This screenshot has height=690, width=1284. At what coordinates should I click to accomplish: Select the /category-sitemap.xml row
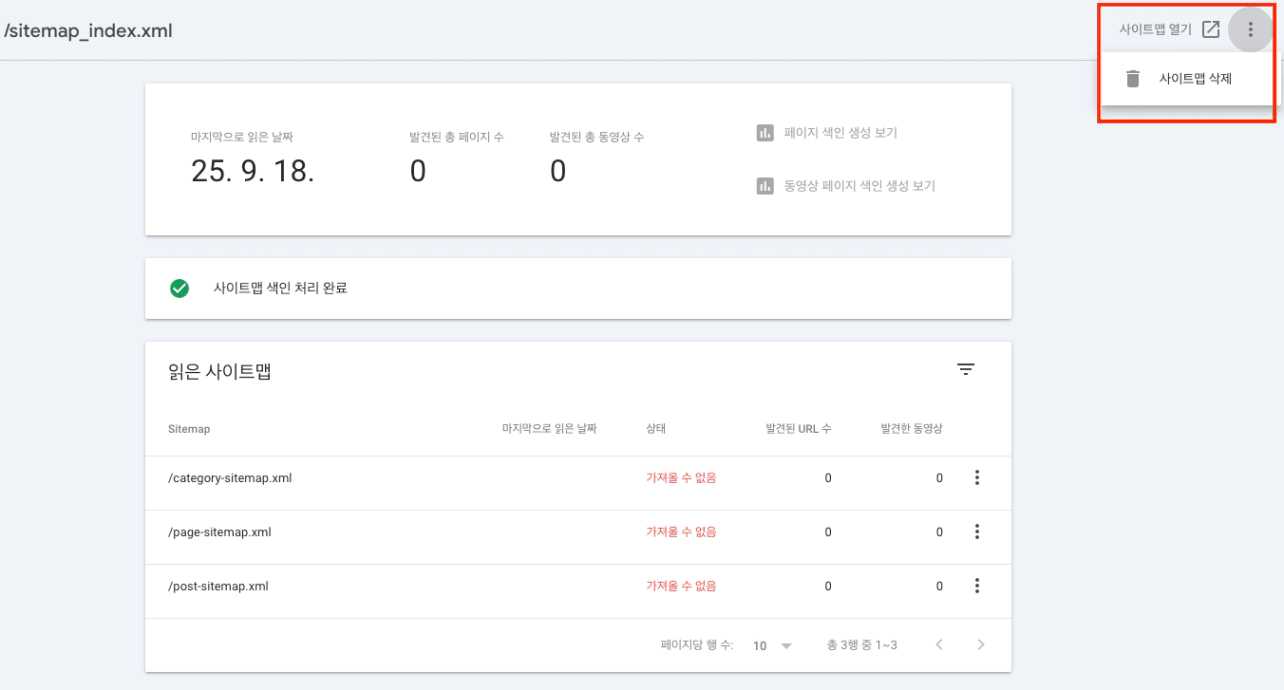230,478
